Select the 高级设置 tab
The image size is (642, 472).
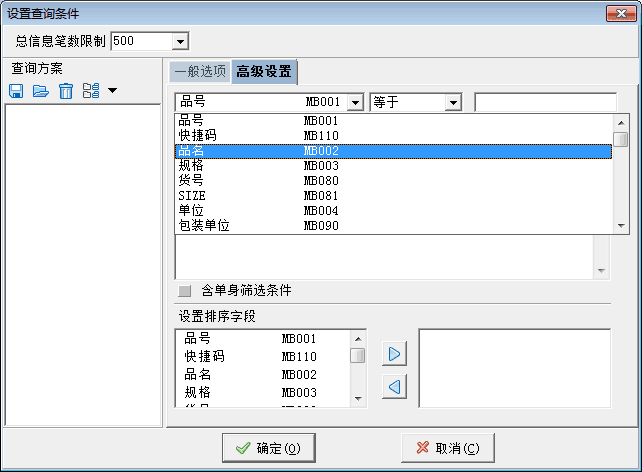pos(265,72)
